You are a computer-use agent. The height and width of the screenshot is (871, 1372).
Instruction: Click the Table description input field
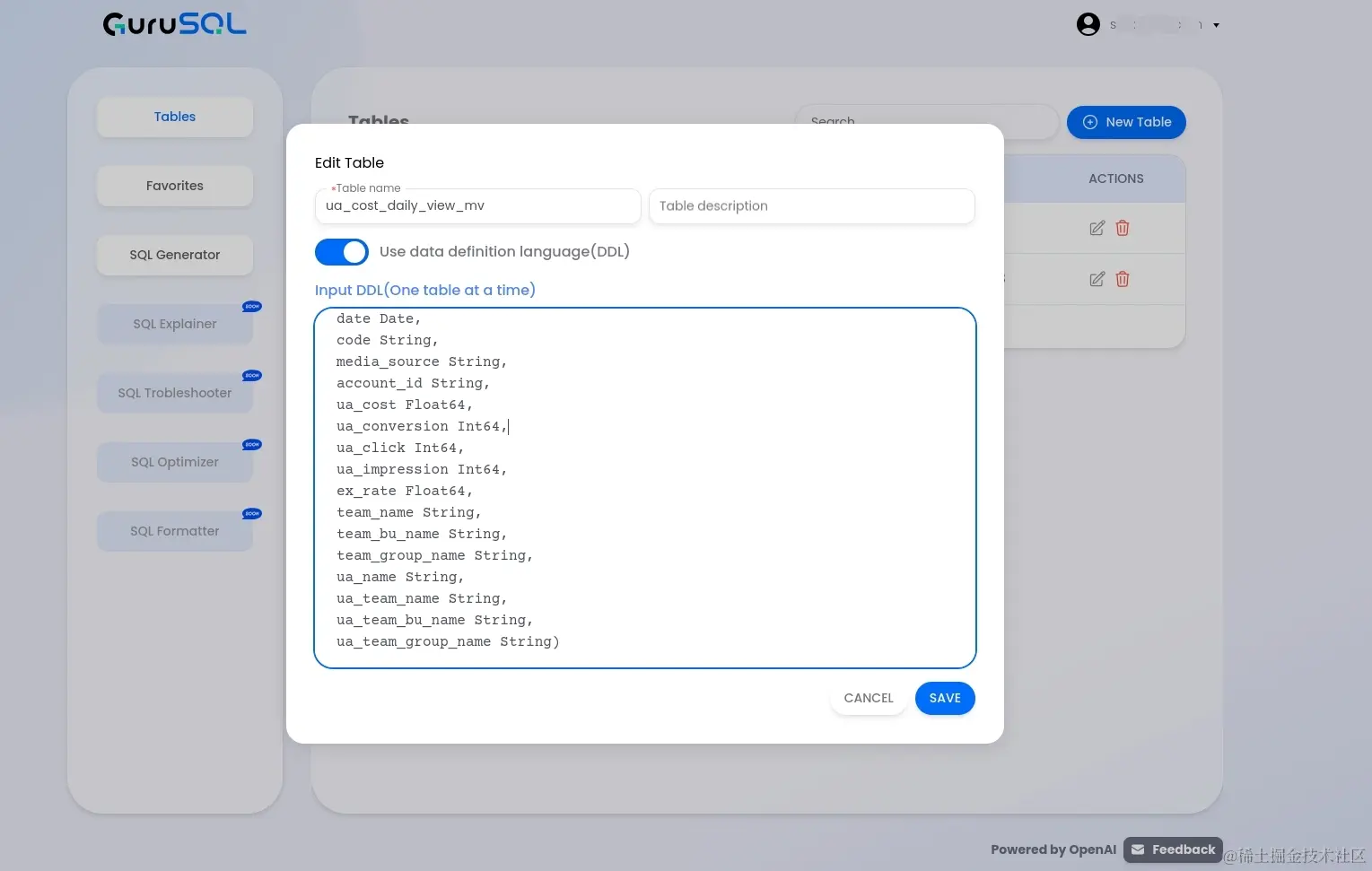tap(811, 206)
